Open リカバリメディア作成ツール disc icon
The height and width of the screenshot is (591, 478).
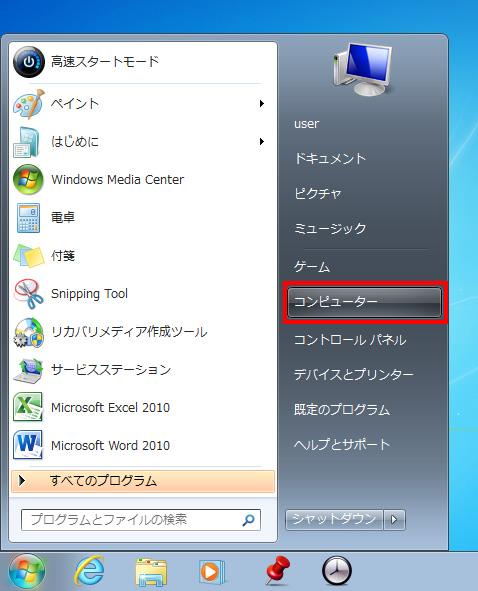pyautogui.click(x=29, y=332)
